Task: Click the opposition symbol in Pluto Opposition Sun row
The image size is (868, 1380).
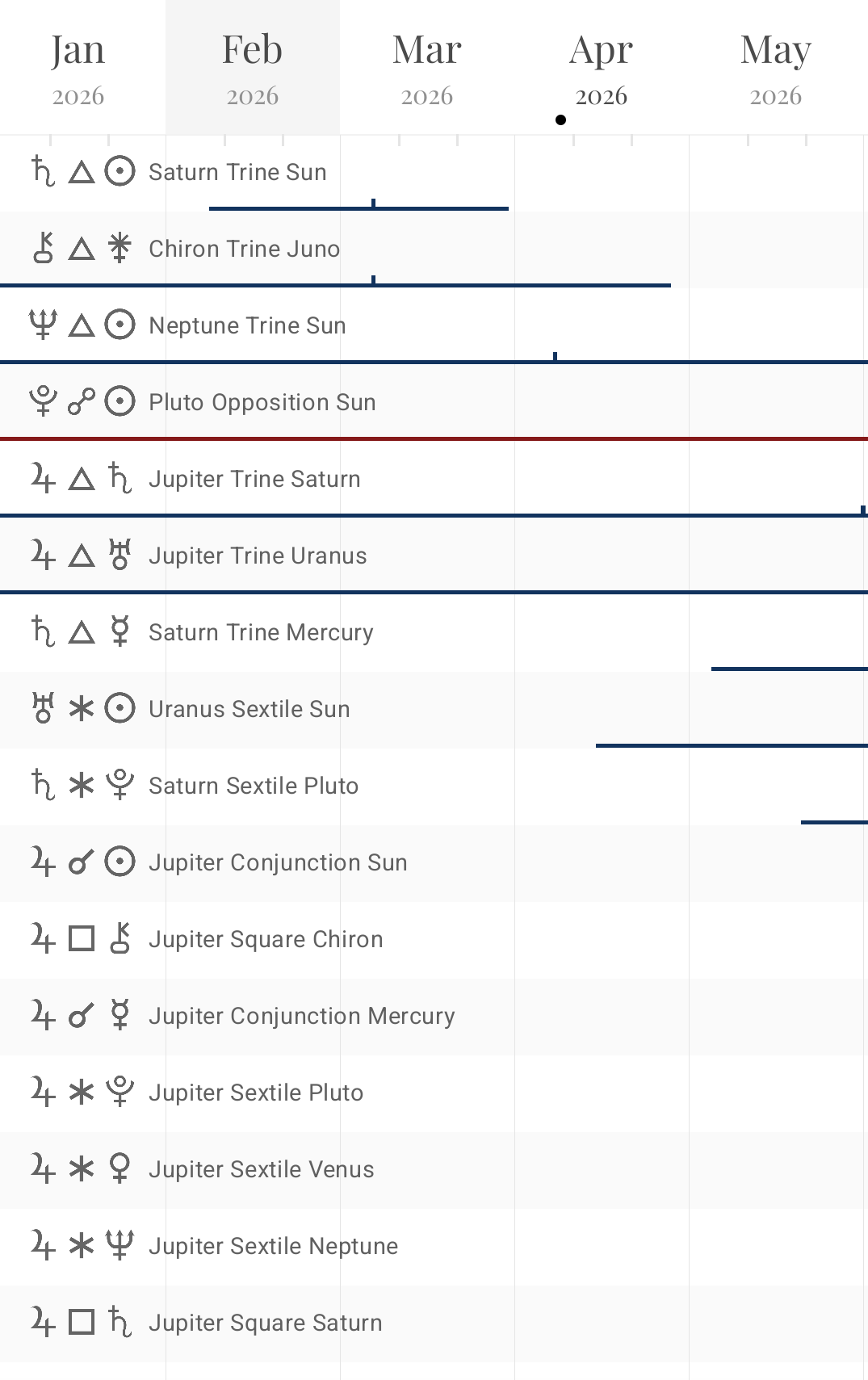Action: tap(82, 401)
